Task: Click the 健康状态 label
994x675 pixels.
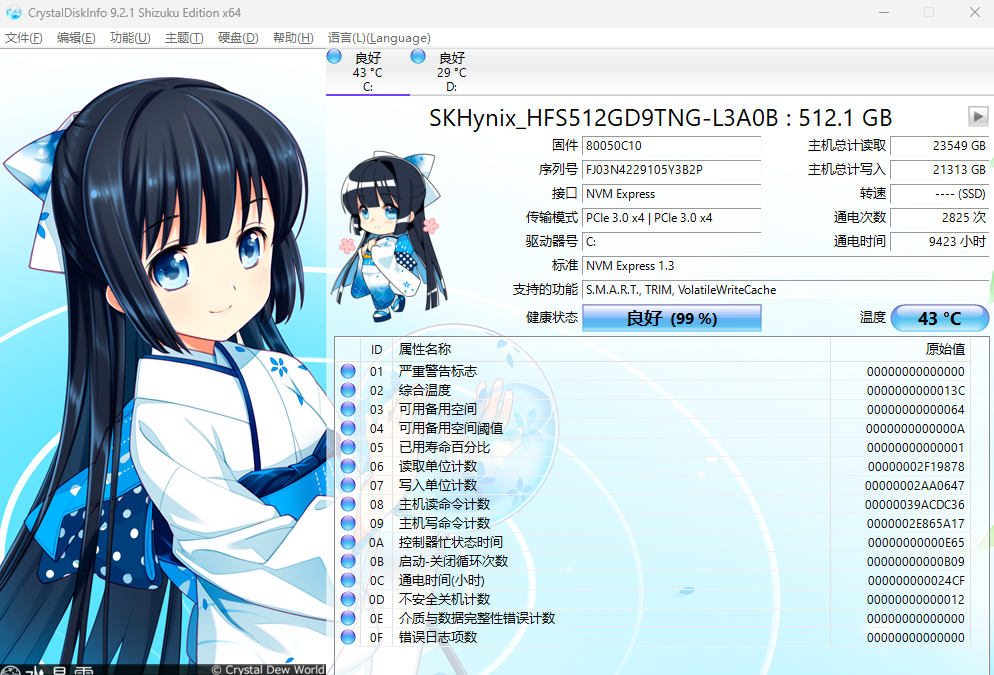Action: click(552, 318)
